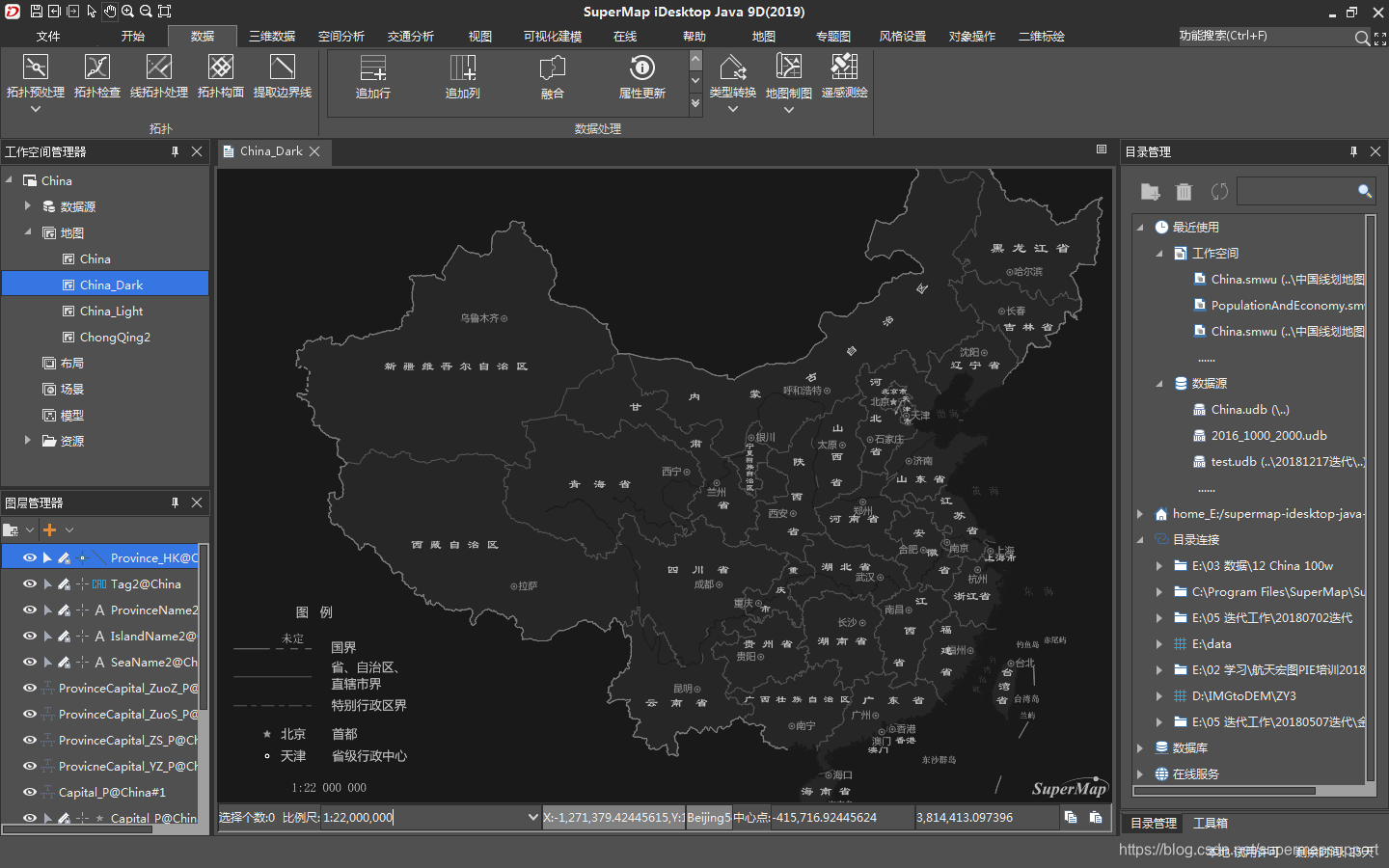Screen dimensions: 1389x868
Task: Select China_Light map in workspace tree
Action: click(111, 311)
